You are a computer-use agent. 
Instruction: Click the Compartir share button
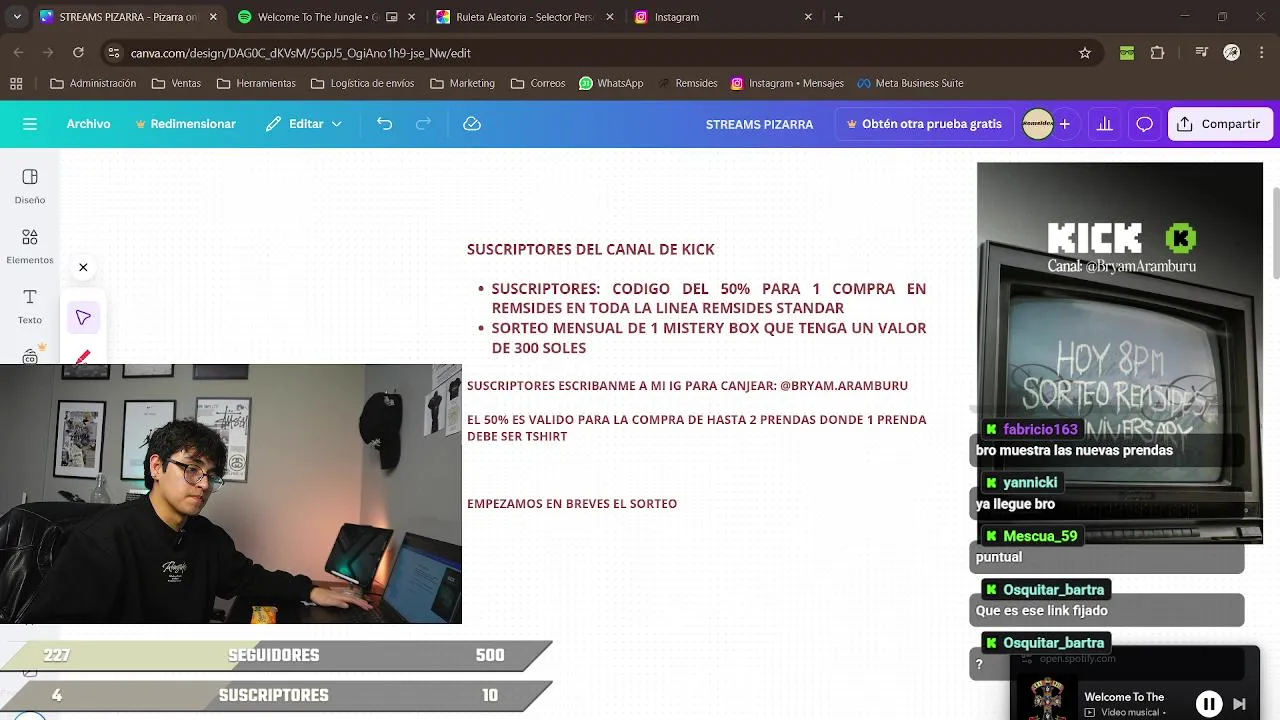click(x=1219, y=124)
